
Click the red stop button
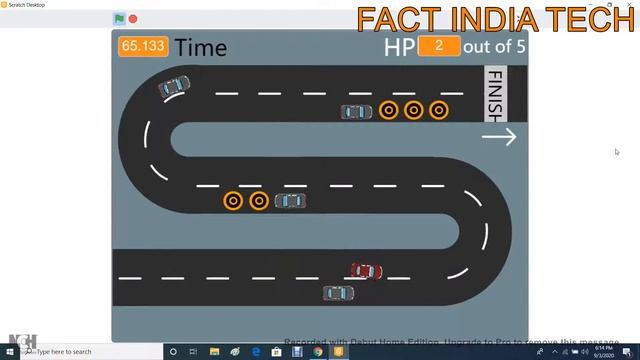(133, 19)
